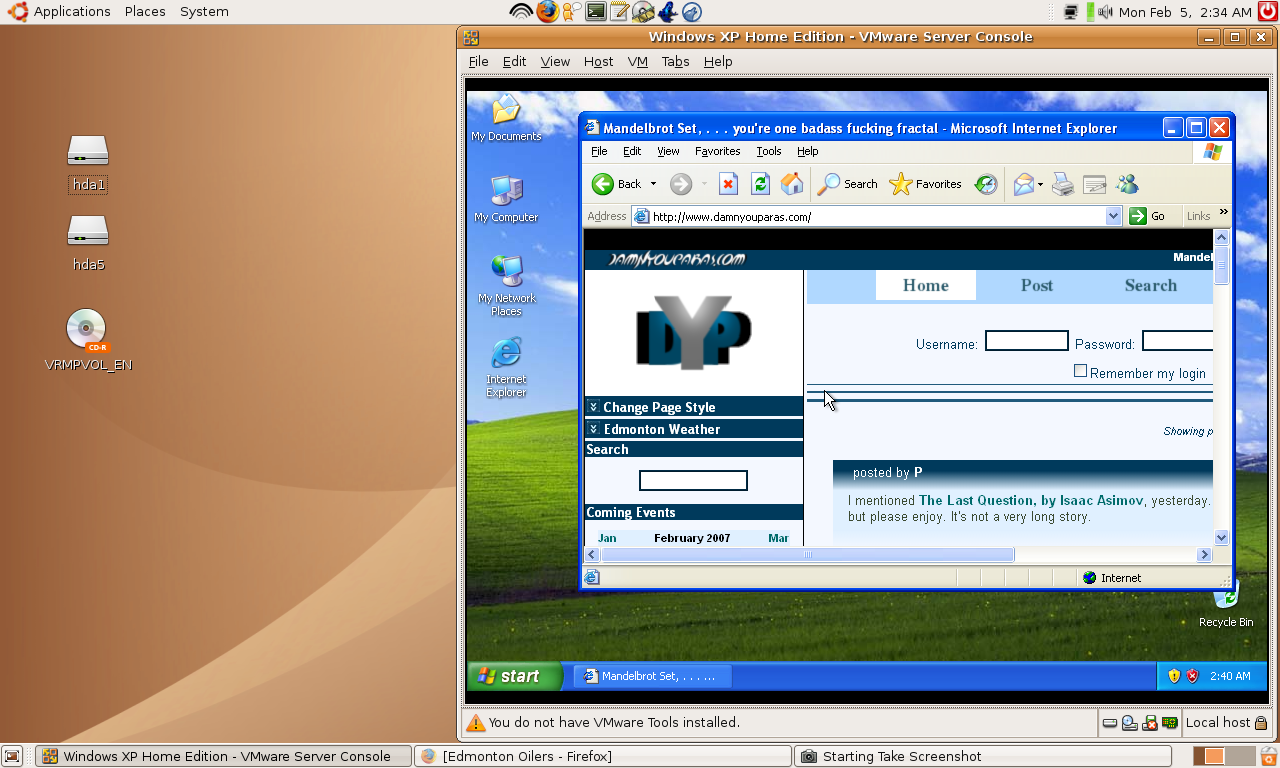Expand the Change Page Style section

click(693, 407)
